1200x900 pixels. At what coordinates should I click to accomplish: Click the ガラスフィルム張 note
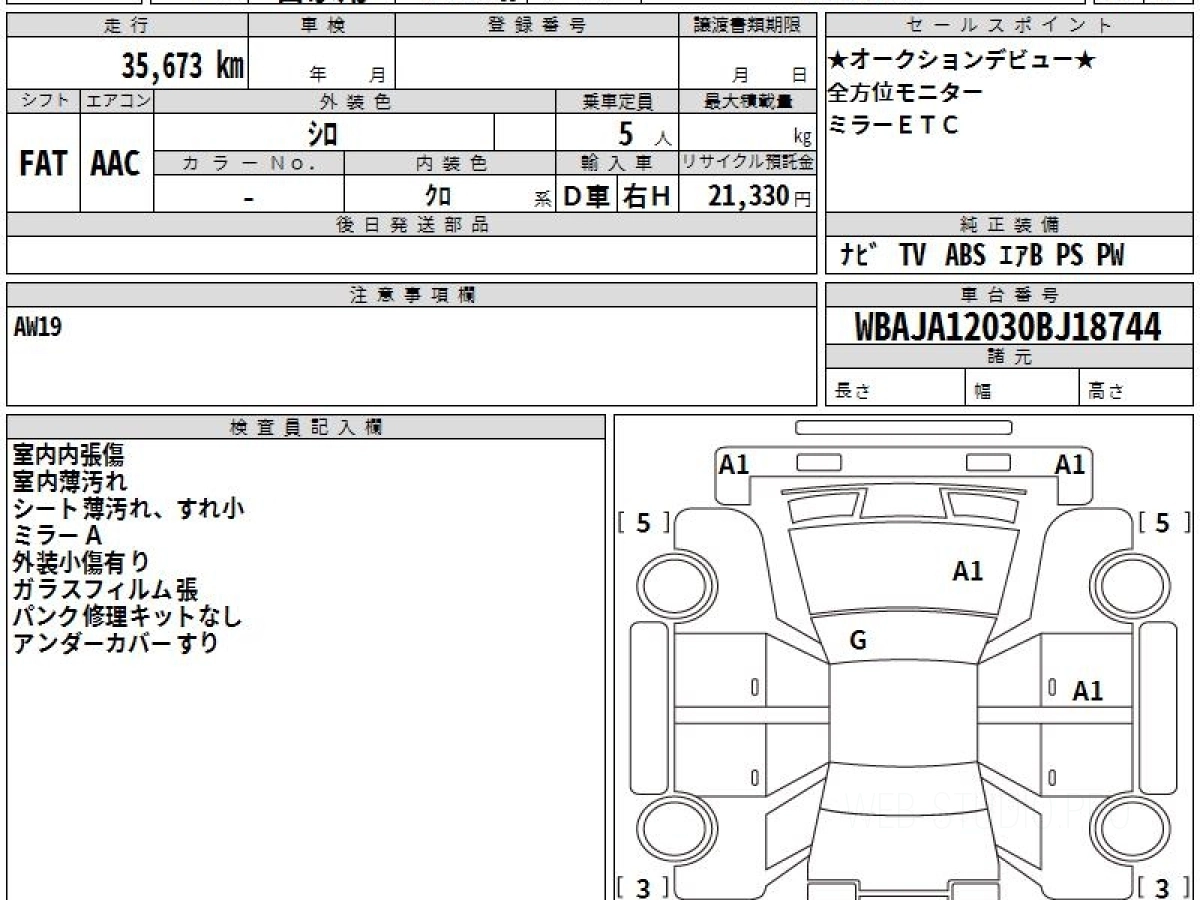105,589
